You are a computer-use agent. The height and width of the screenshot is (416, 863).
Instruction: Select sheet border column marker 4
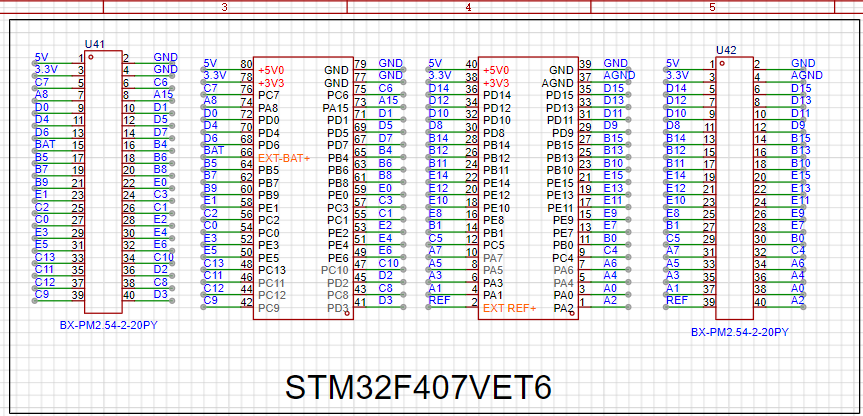468,7
